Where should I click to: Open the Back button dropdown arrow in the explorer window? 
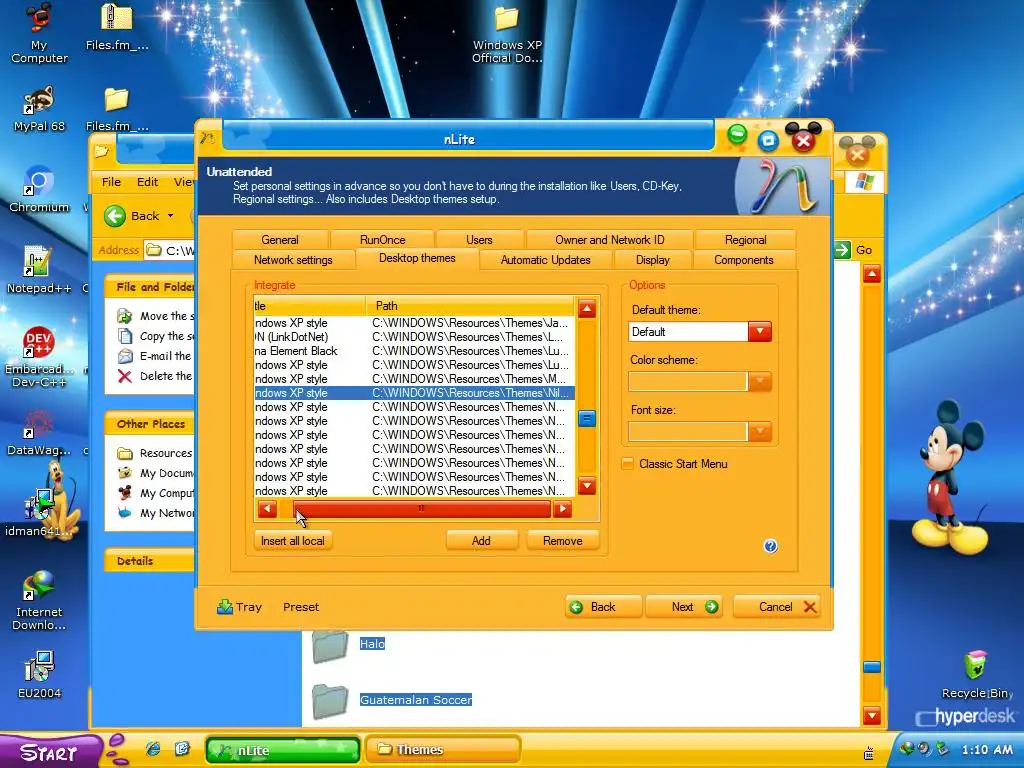point(170,216)
